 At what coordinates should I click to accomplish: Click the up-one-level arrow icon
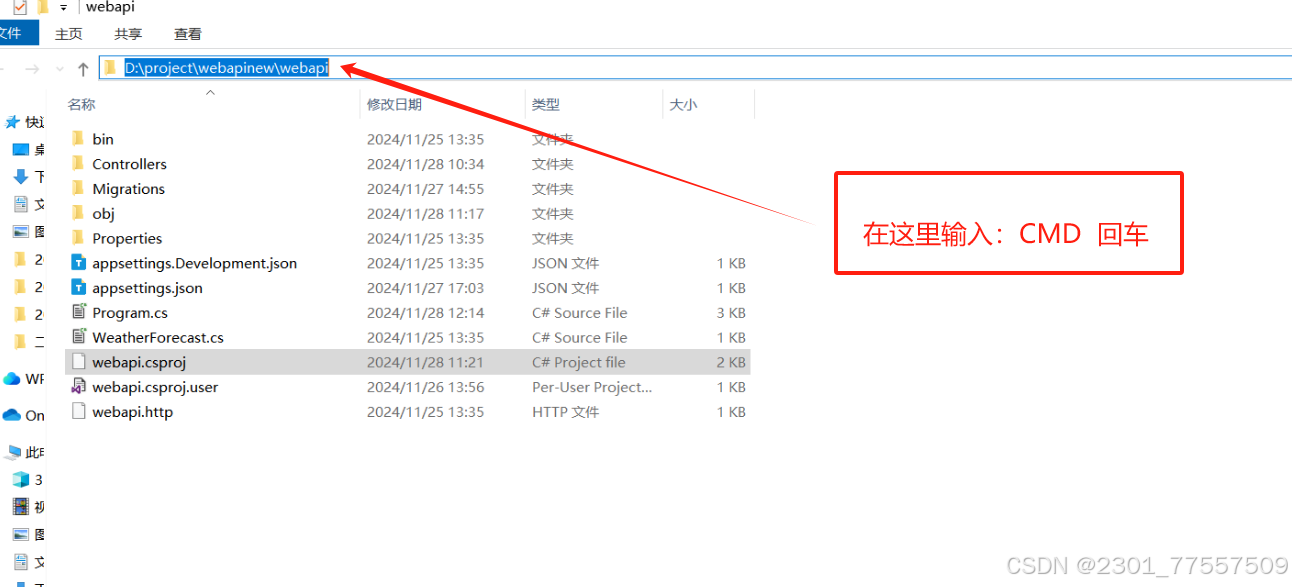click(81, 68)
